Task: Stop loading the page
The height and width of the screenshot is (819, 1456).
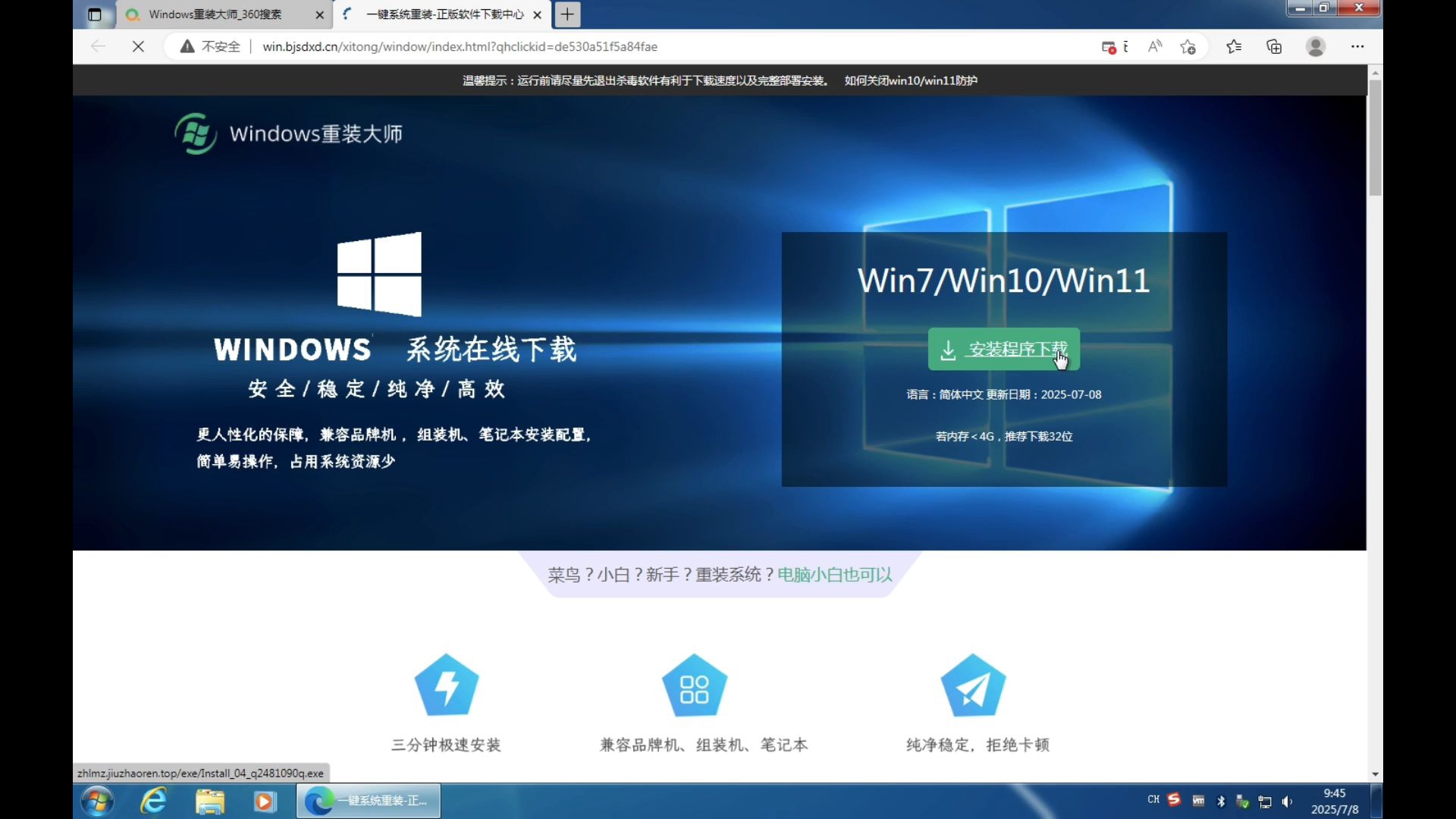Action: tap(138, 46)
